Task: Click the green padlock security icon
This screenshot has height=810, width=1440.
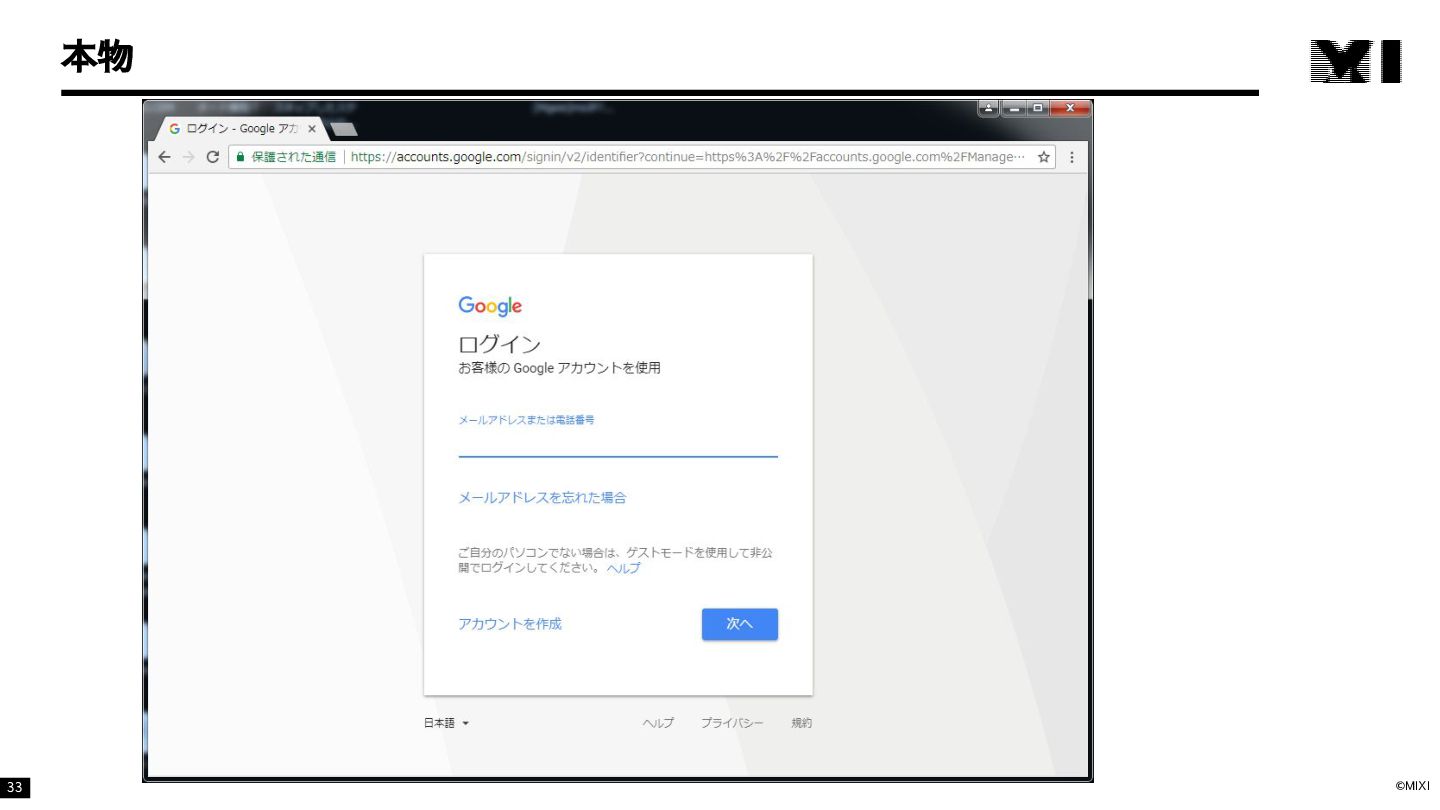Action: (240, 157)
